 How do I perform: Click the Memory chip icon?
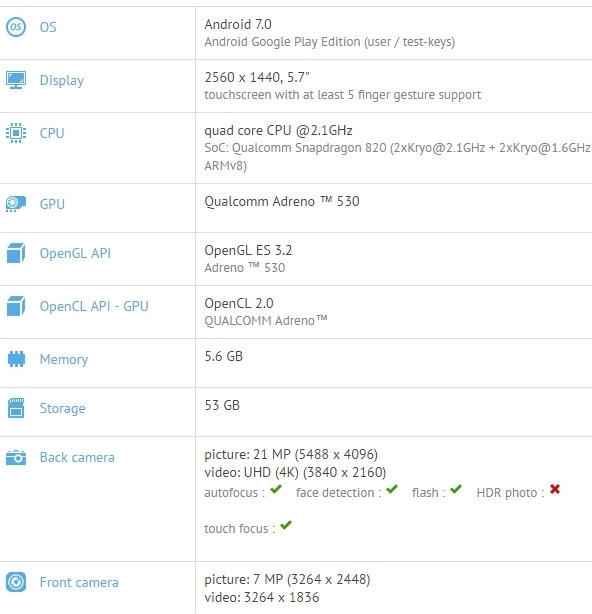[16, 359]
